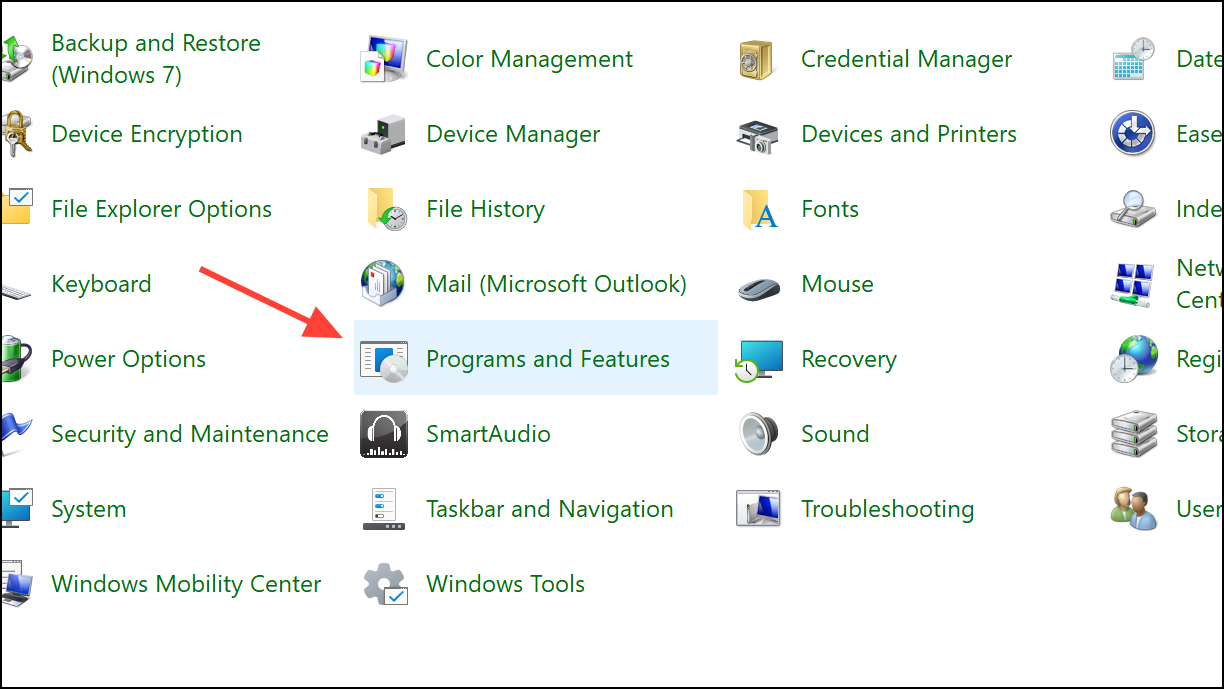The height and width of the screenshot is (689, 1224).
Task: Open the Device Manager icon
Action: pyautogui.click(x=384, y=134)
